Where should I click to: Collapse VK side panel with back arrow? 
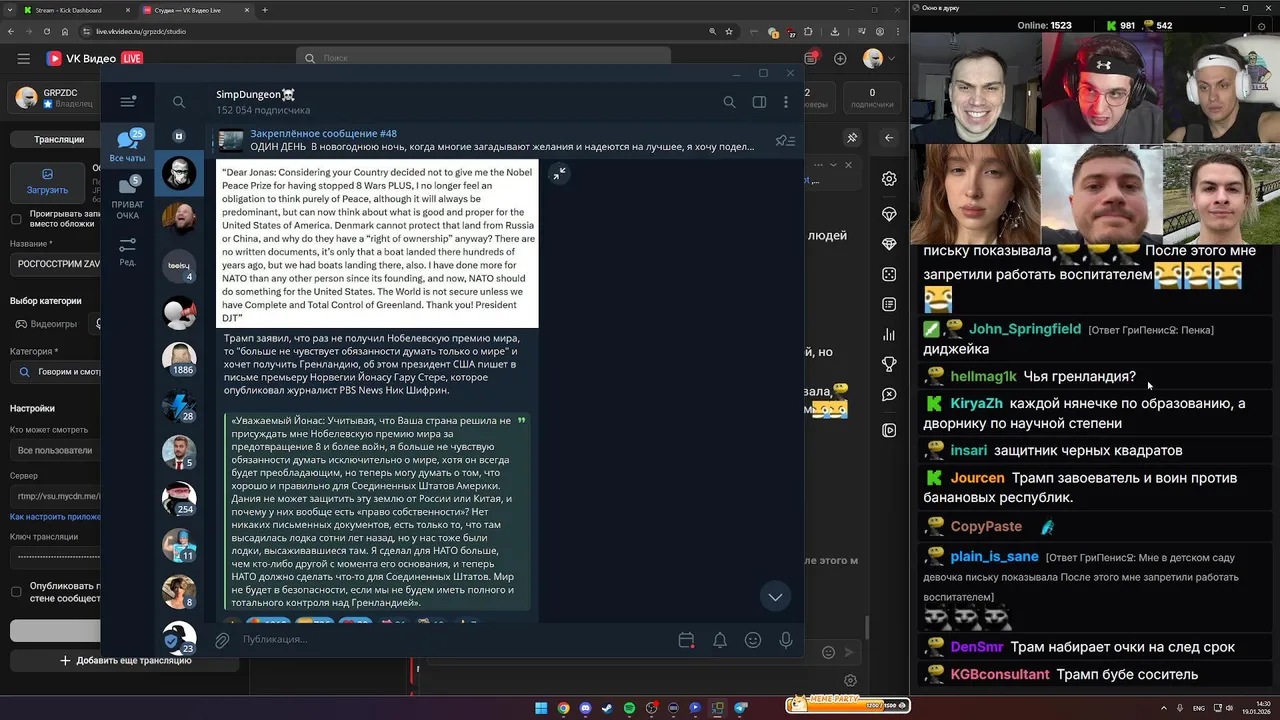[889, 138]
